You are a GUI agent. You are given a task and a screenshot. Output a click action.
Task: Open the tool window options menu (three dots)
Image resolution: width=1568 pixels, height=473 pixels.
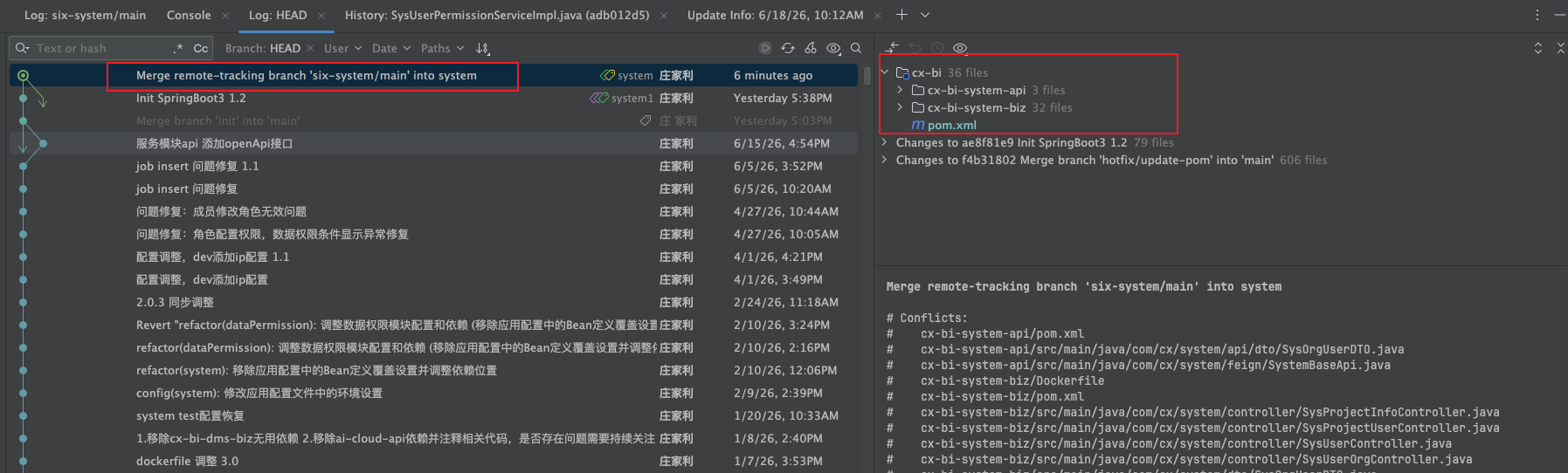click(1537, 15)
